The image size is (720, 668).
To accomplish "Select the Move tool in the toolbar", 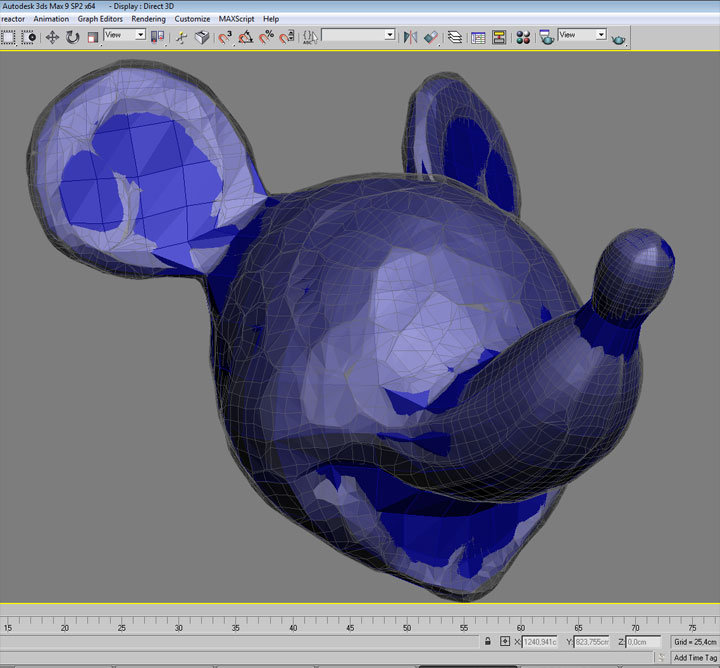I will tap(52, 37).
